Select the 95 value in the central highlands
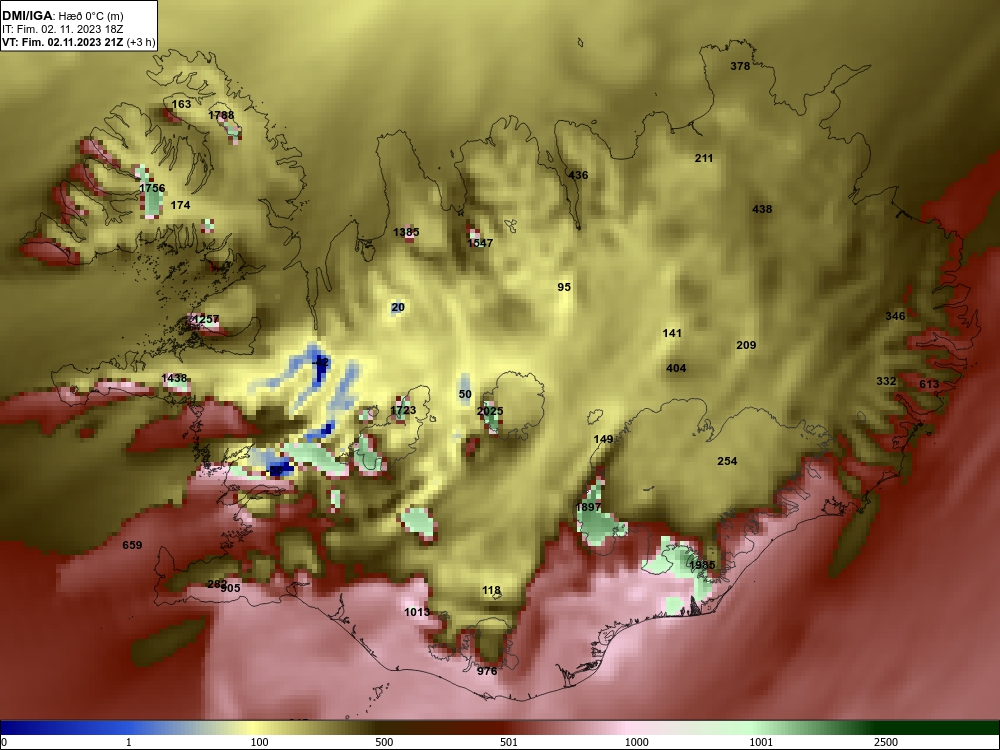Screen dimensions: 1000x750 (x=564, y=287)
